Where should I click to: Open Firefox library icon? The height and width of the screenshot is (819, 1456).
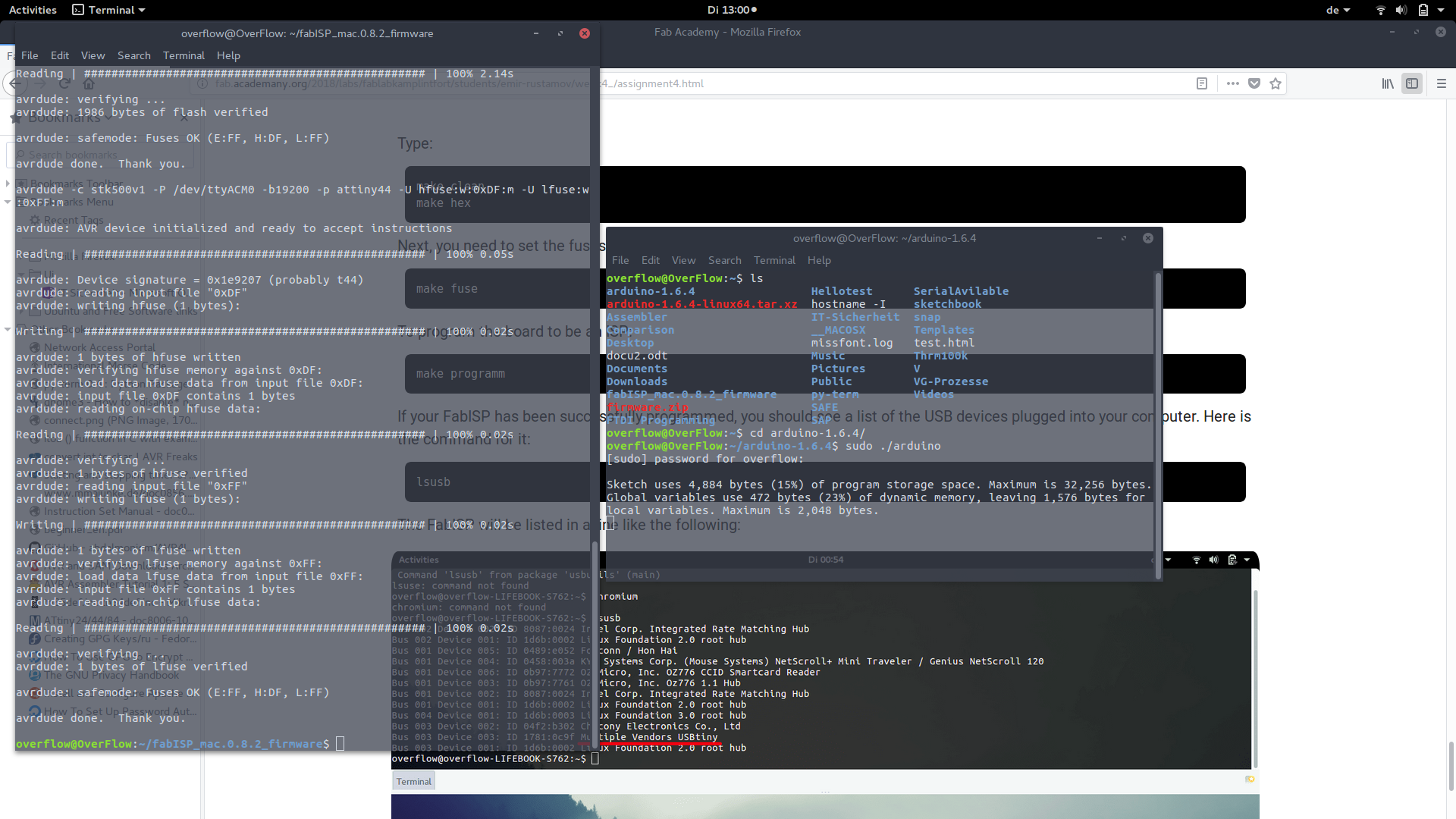click(1387, 83)
